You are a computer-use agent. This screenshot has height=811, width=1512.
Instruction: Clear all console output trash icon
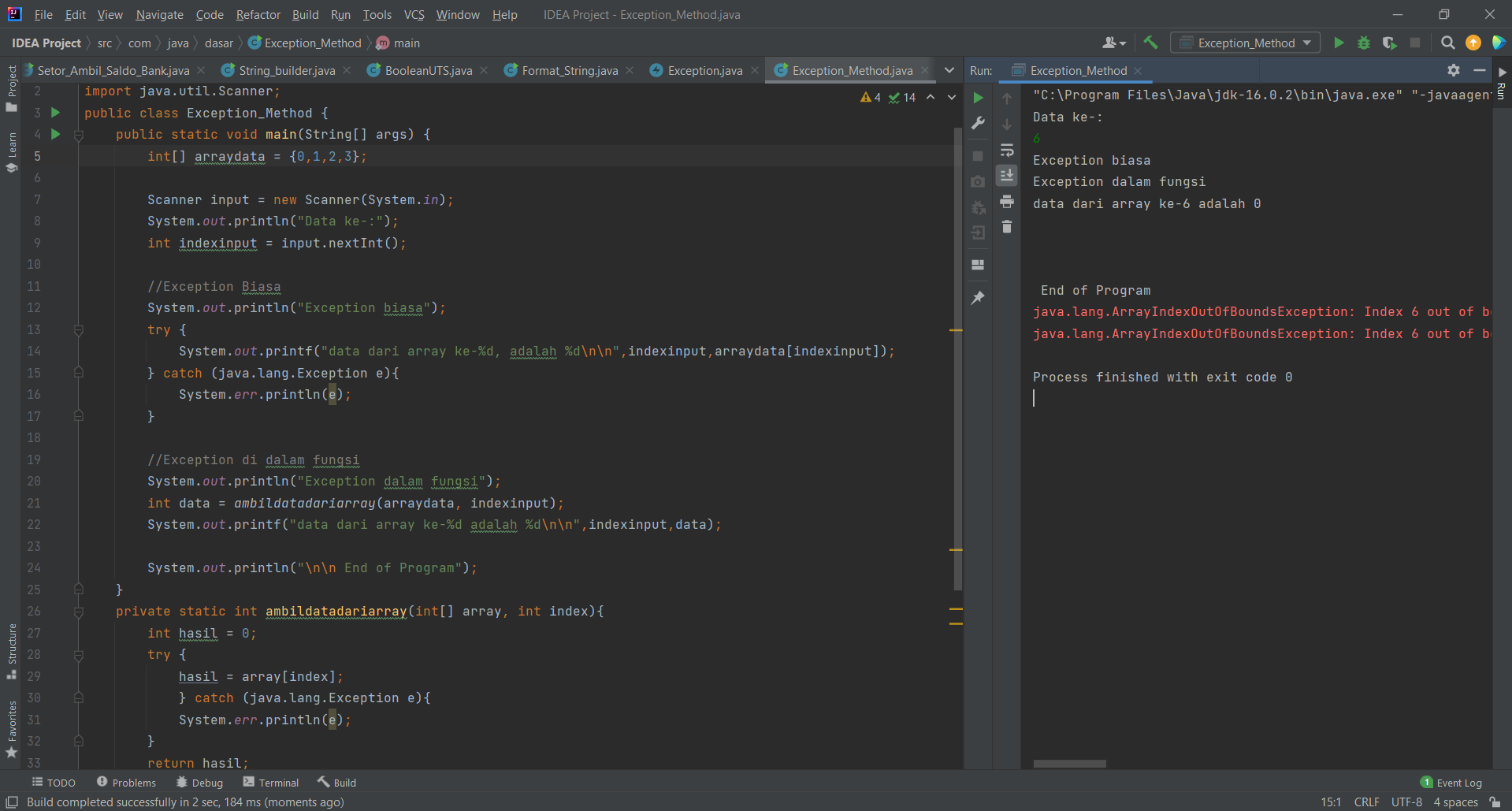point(1007,227)
